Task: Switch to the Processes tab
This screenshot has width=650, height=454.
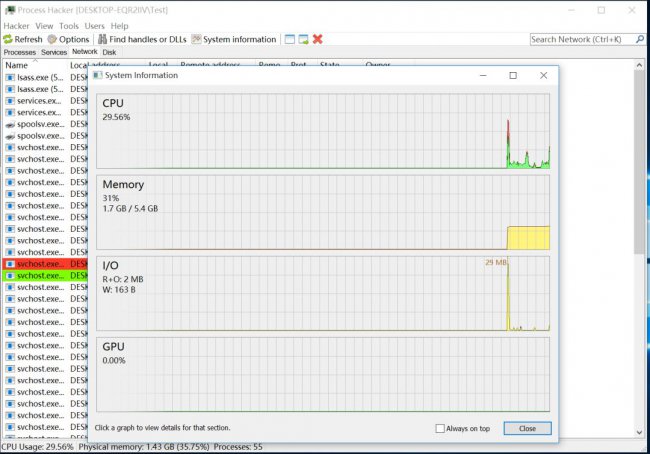Action: pos(19,52)
